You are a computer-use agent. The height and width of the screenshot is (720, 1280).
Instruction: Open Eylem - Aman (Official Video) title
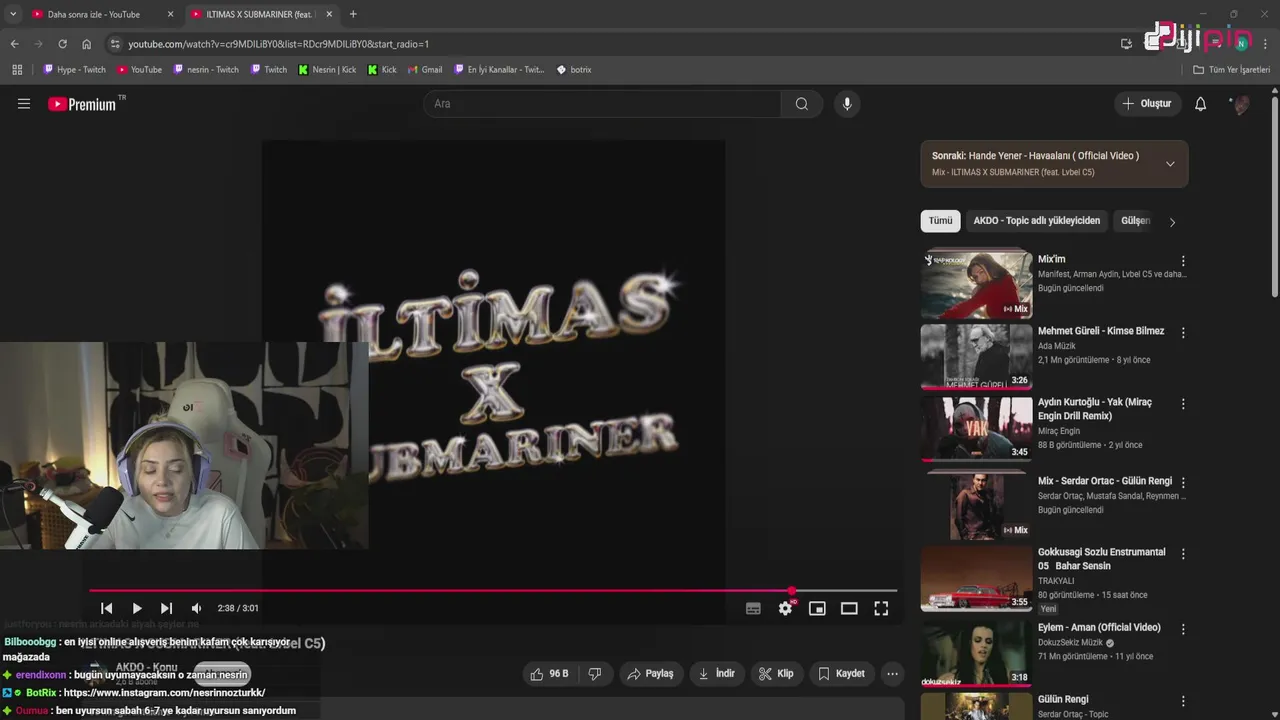1099,628
